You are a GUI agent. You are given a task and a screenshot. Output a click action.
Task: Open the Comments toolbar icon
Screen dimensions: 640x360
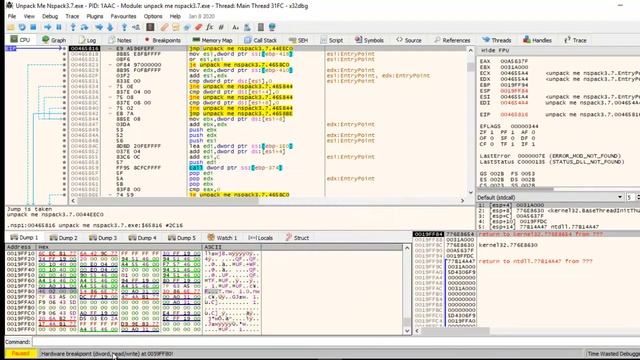[x=176, y=27]
